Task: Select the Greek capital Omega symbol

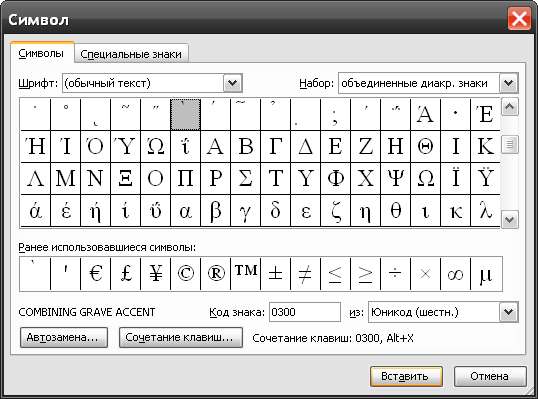Action: tap(425, 178)
